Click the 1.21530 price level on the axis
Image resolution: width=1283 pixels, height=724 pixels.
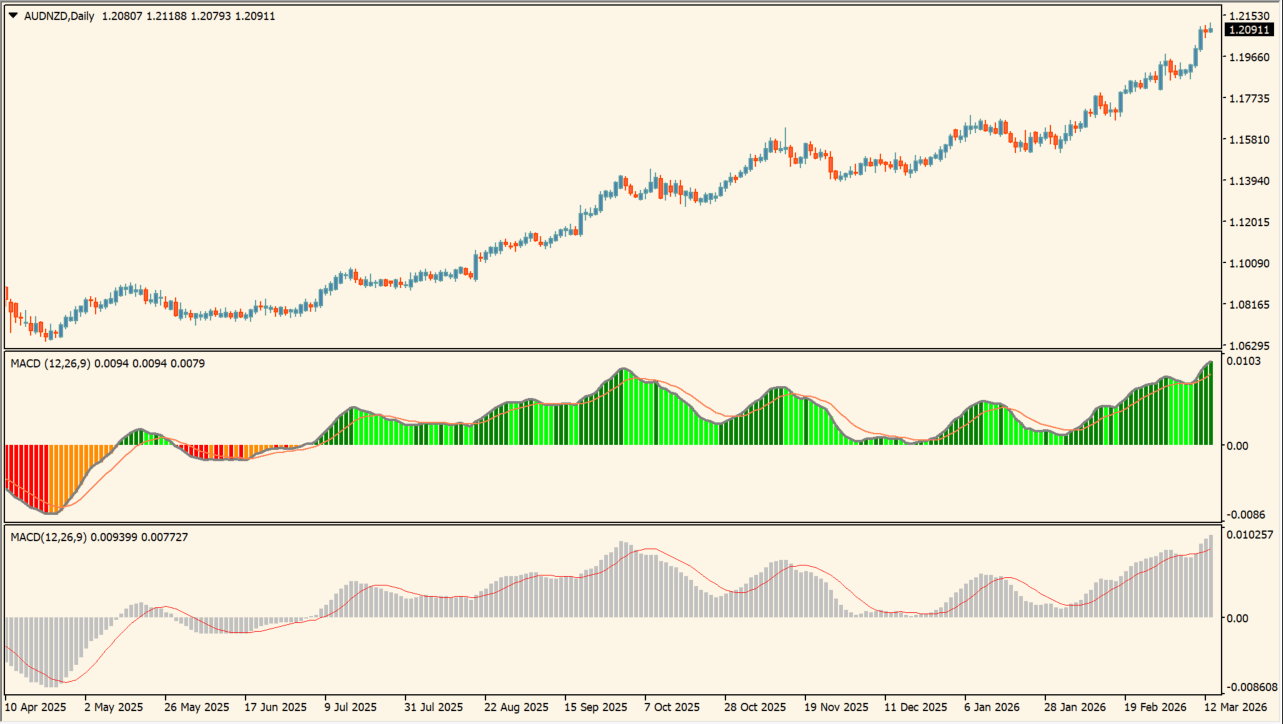click(1251, 17)
